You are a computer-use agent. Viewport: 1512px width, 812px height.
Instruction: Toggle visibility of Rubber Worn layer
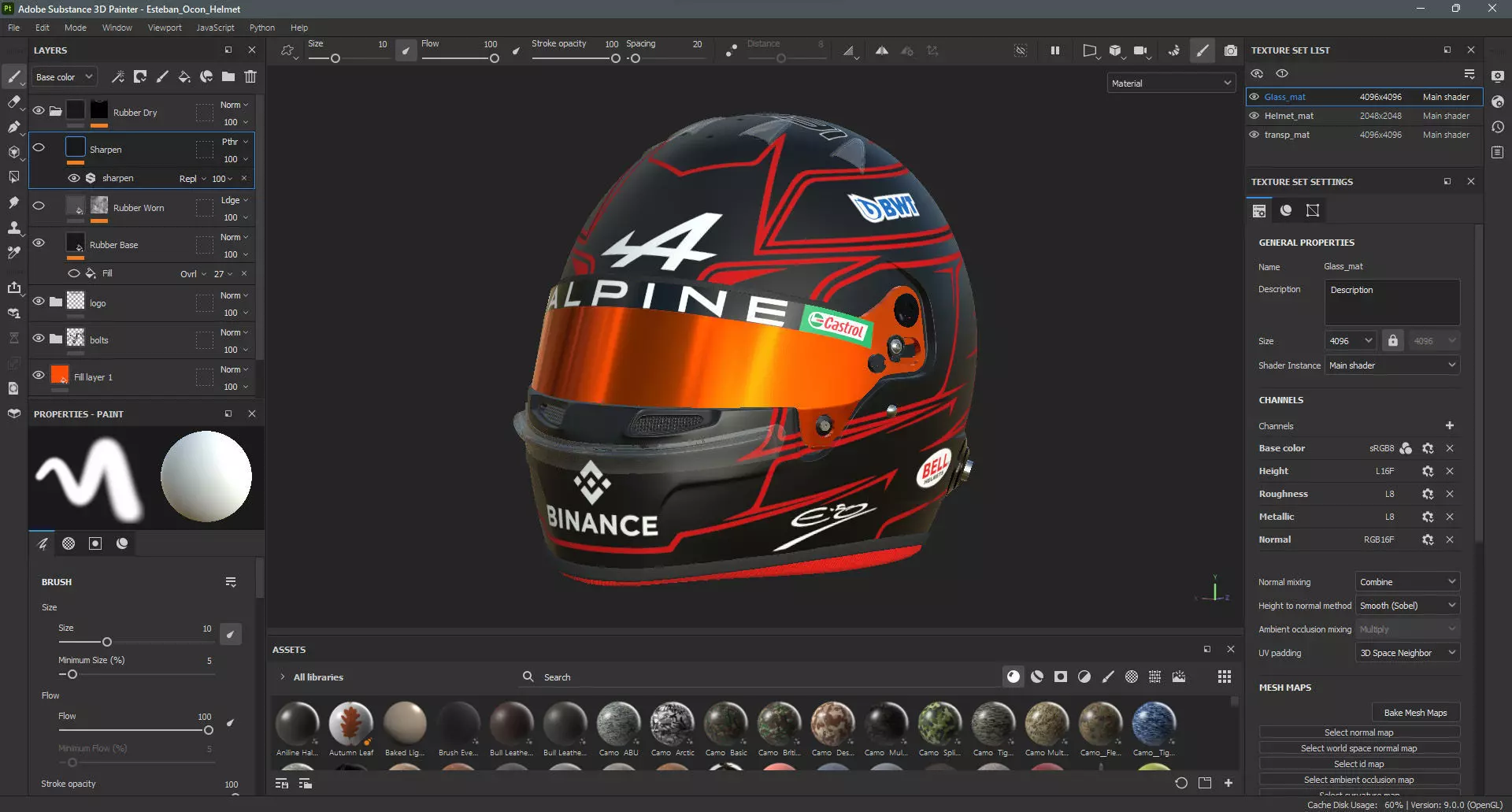click(39, 206)
